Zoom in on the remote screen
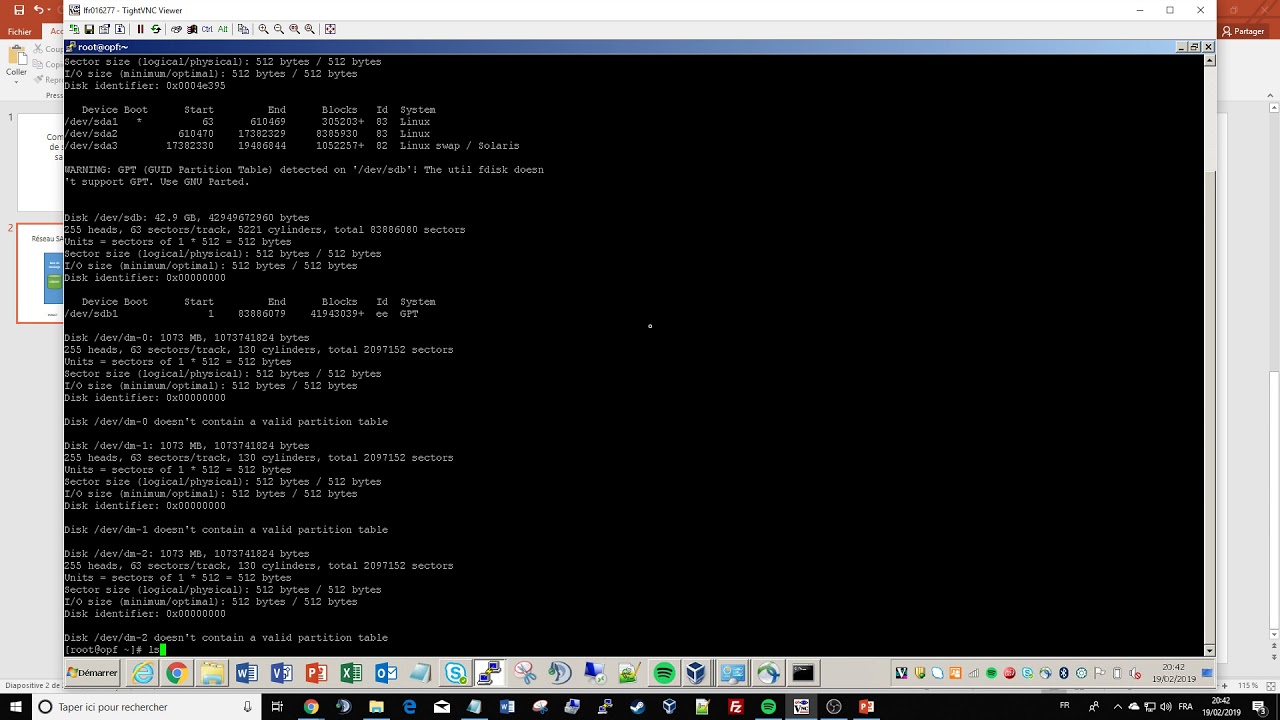This screenshot has height=720, width=1280. (x=263, y=29)
